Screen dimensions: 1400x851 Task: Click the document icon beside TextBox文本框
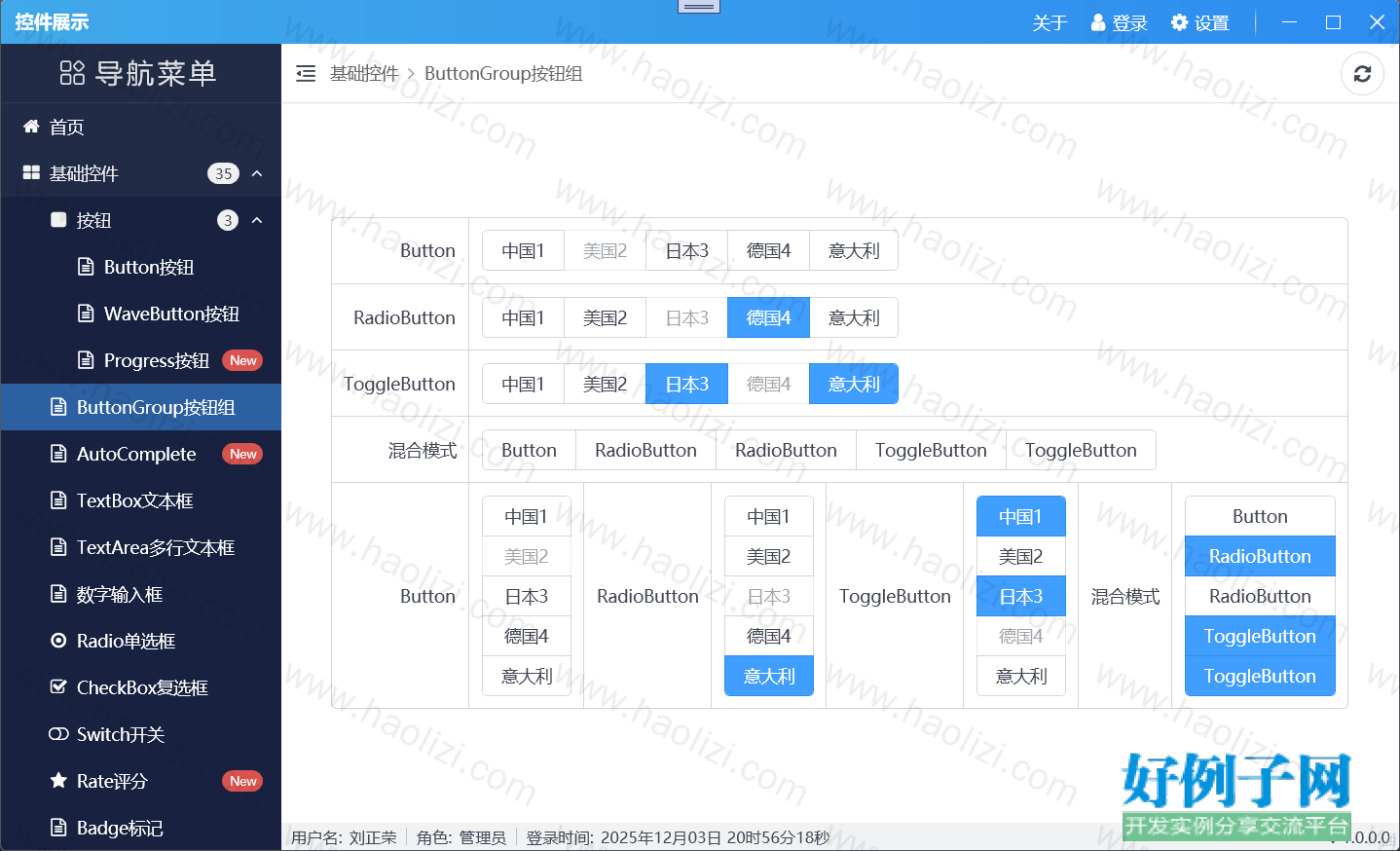click(x=58, y=500)
